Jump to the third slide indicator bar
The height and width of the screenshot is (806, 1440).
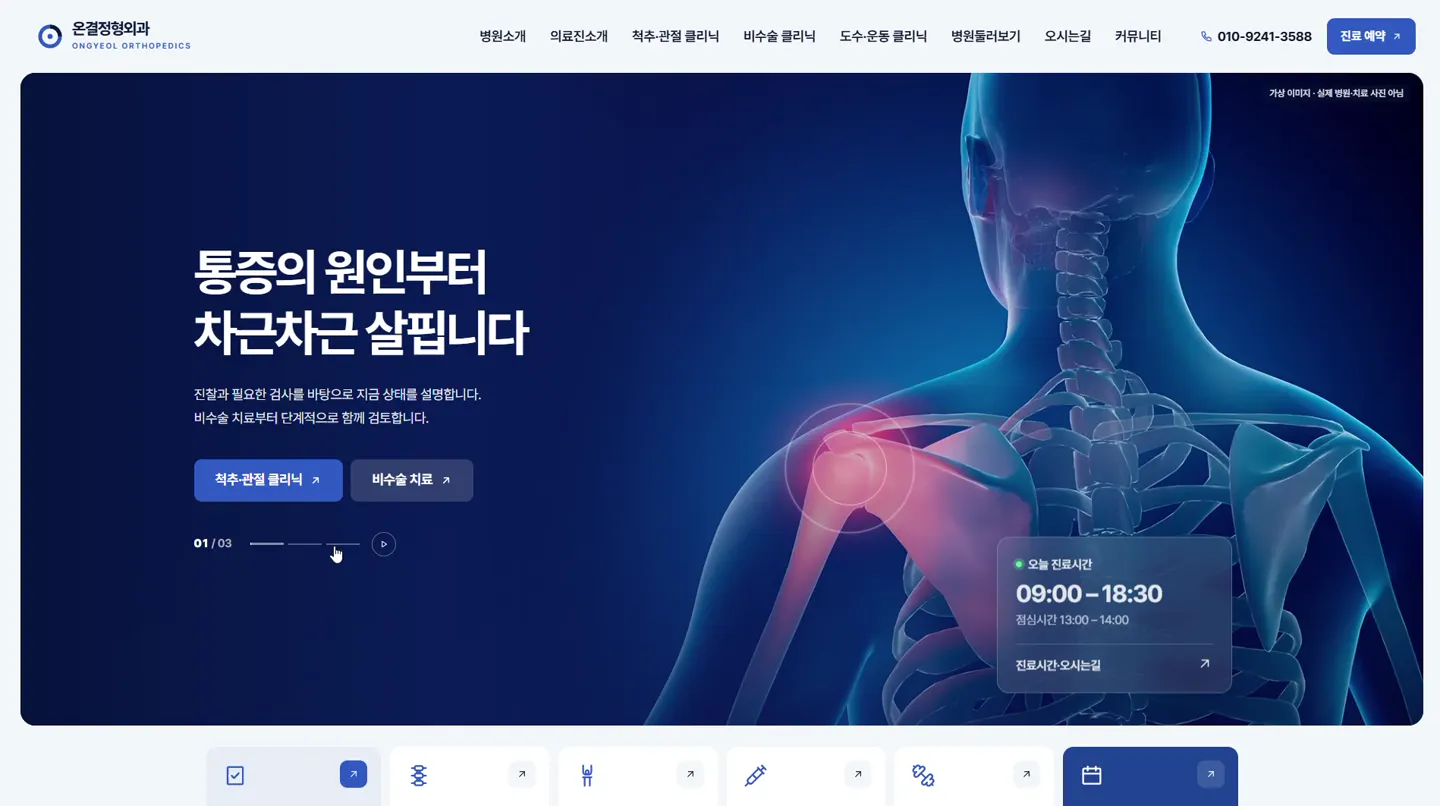(343, 543)
